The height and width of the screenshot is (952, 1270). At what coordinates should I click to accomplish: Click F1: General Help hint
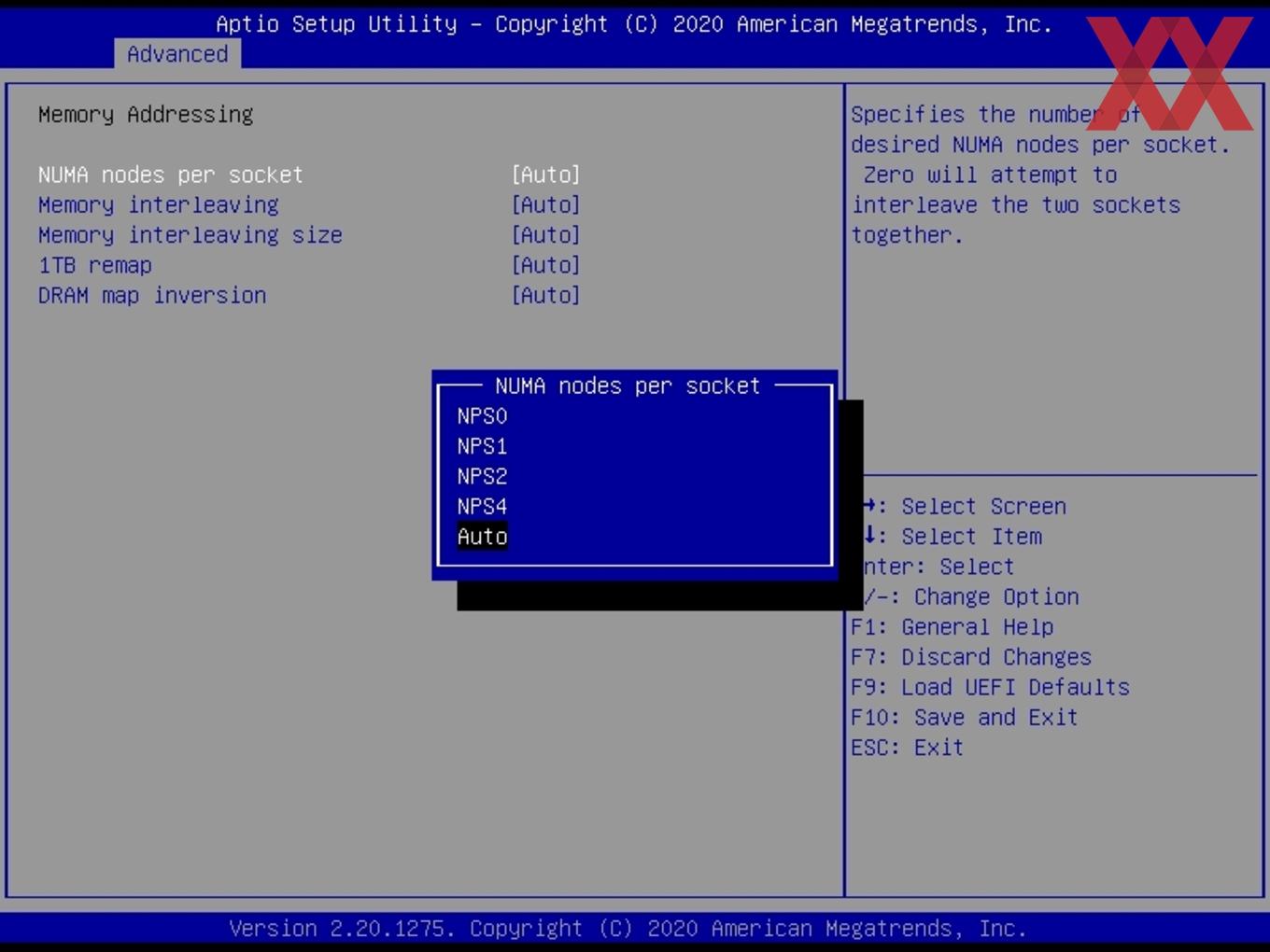coord(952,627)
